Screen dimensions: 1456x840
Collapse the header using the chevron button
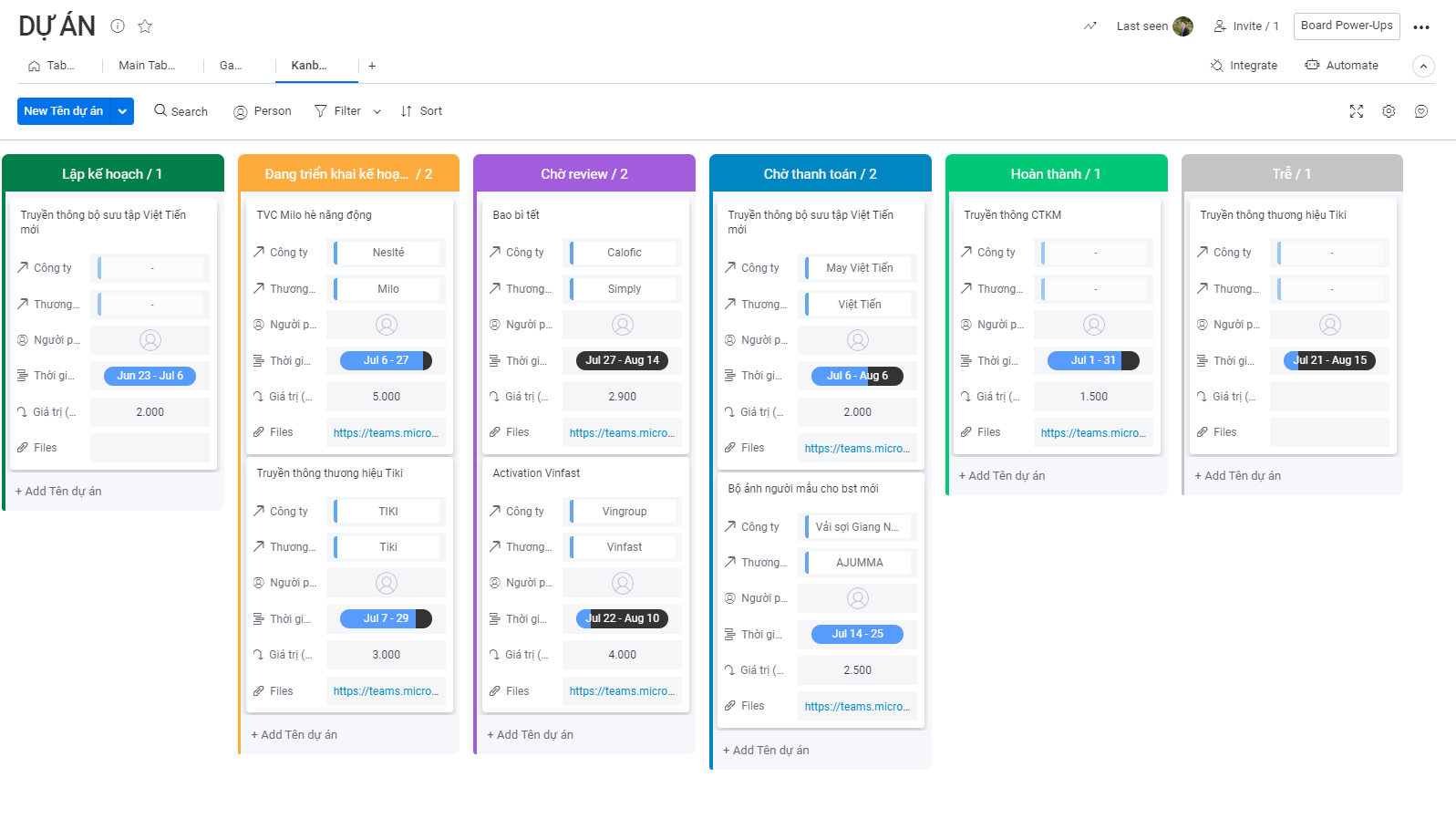(x=1423, y=66)
